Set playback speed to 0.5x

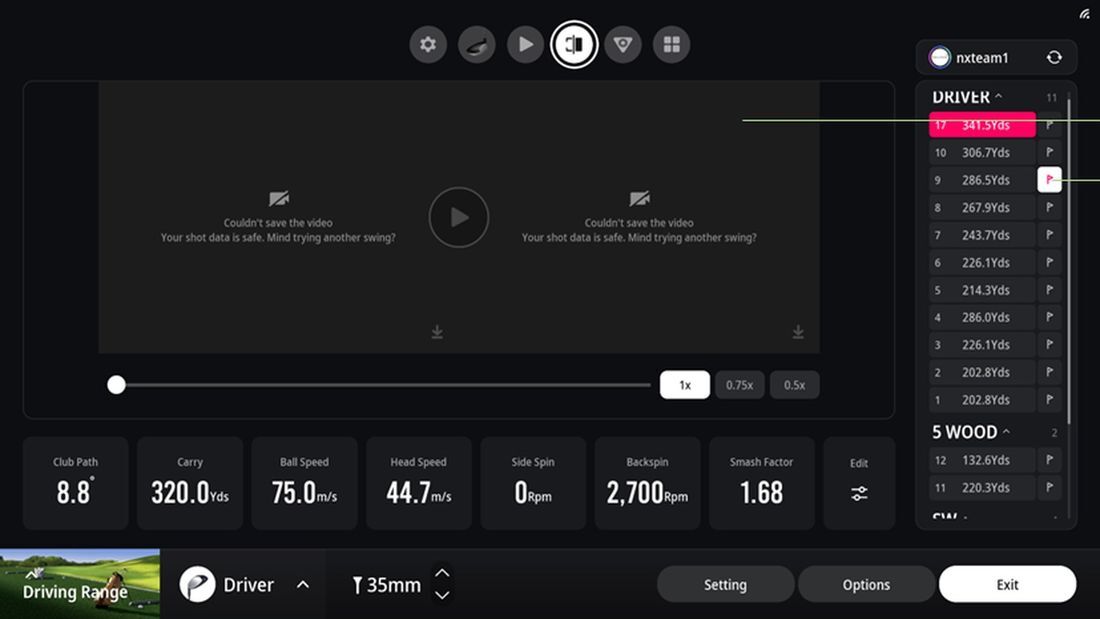click(794, 385)
